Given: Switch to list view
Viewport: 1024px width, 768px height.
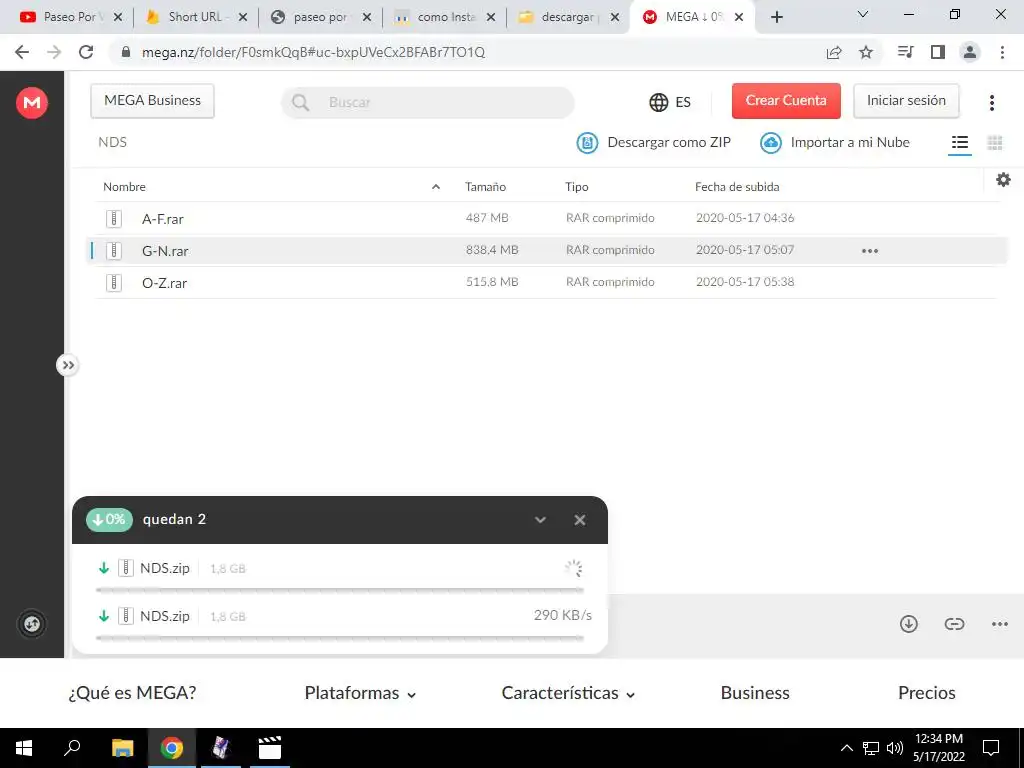Looking at the screenshot, I should click(x=959, y=142).
